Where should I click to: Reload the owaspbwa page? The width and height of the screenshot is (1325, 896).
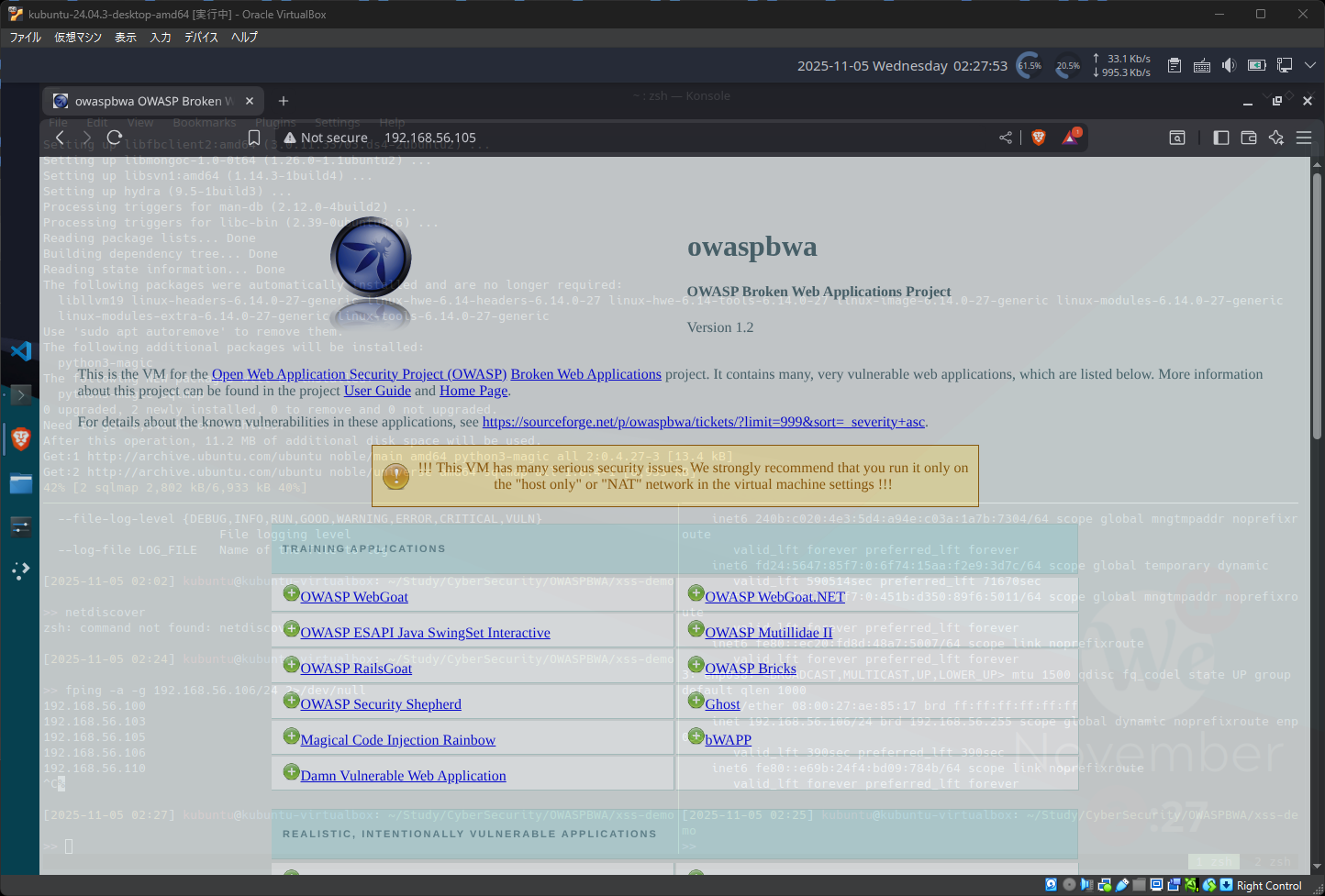point(115,138)
